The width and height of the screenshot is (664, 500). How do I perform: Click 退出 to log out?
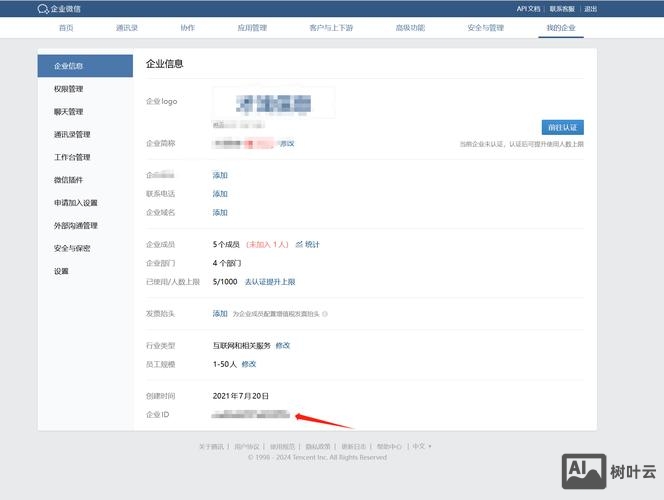[x=590, y=8]
